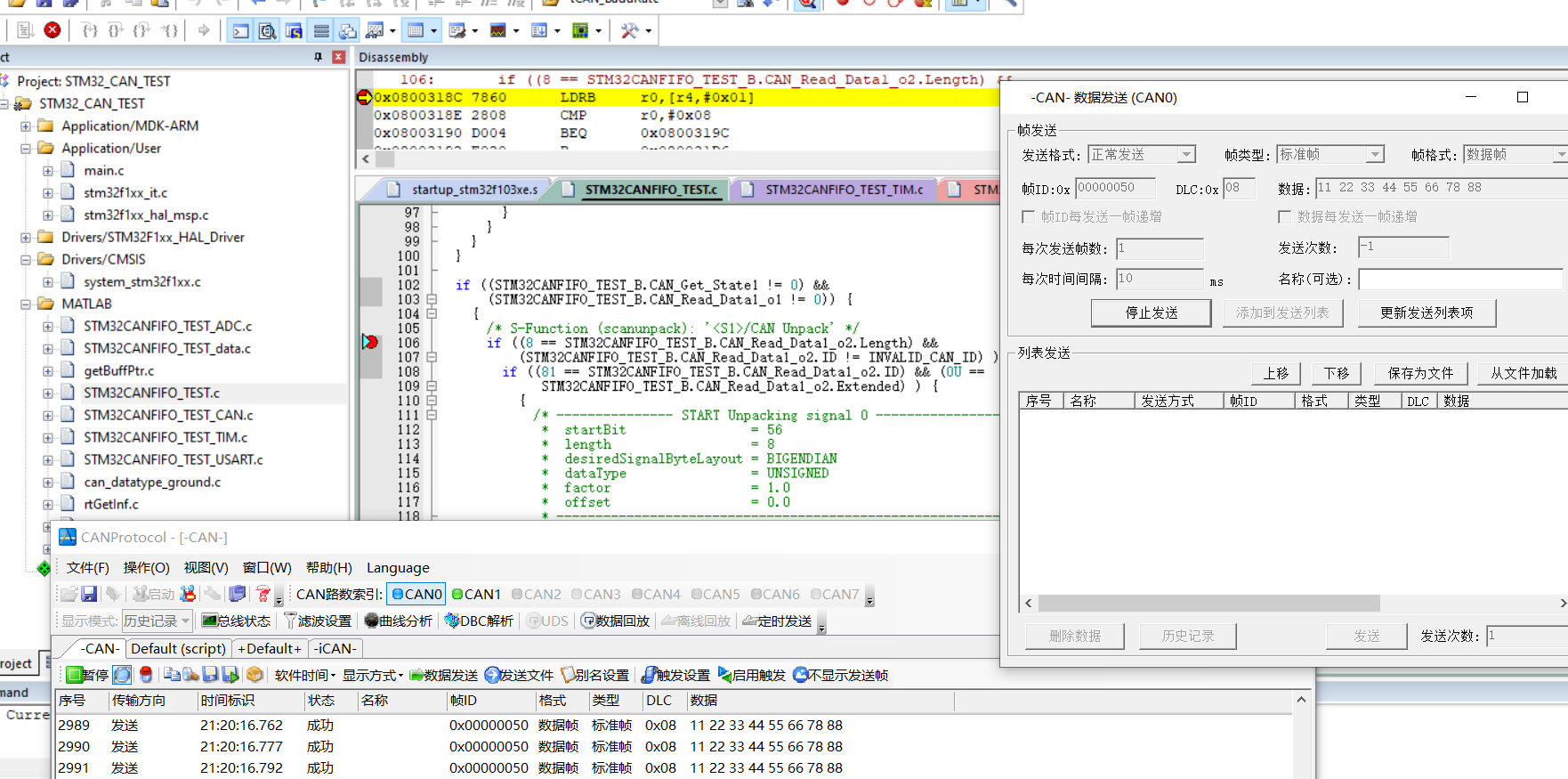Click the open folder icon in CANProtocol

coord(69,594)
